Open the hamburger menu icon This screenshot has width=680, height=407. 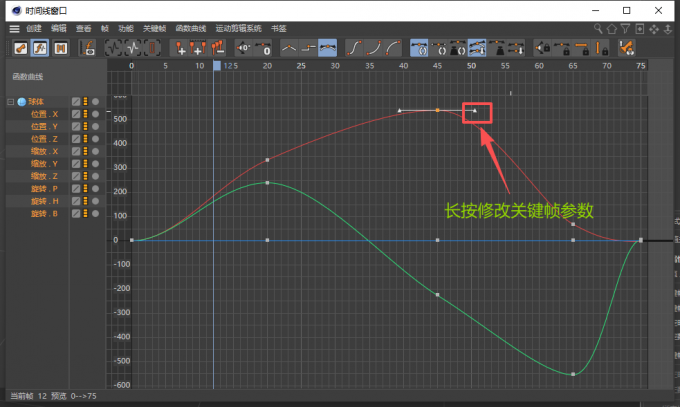[14, 29]
